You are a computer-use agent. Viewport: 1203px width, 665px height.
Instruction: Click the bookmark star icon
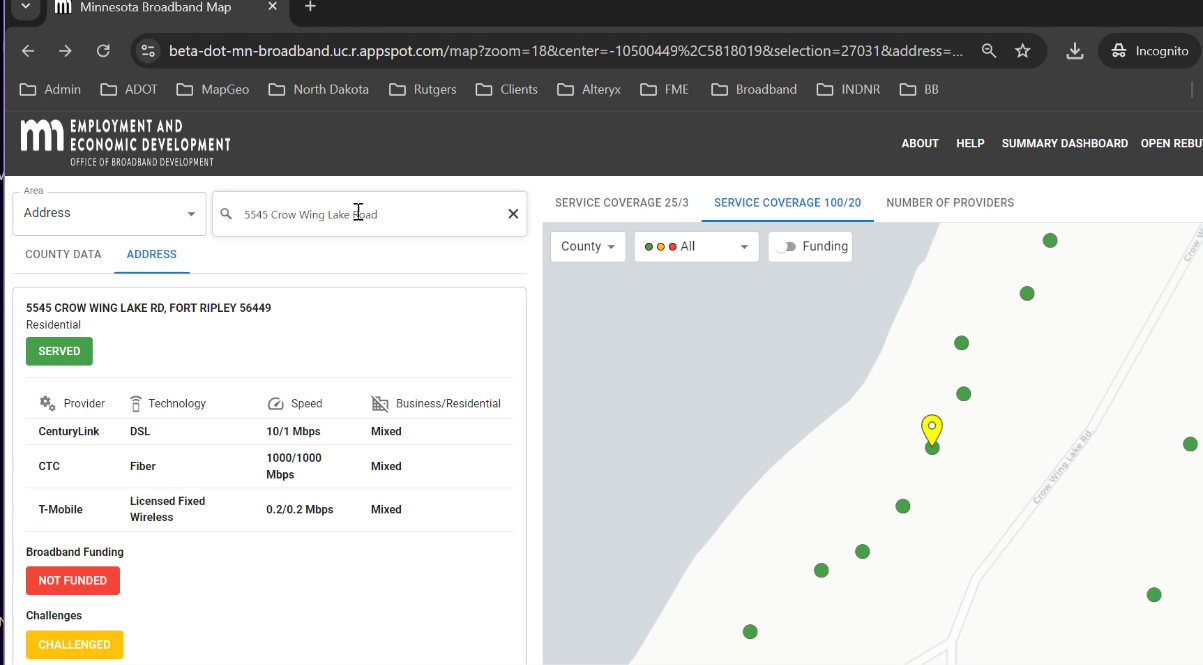(x=1022, y=51)
